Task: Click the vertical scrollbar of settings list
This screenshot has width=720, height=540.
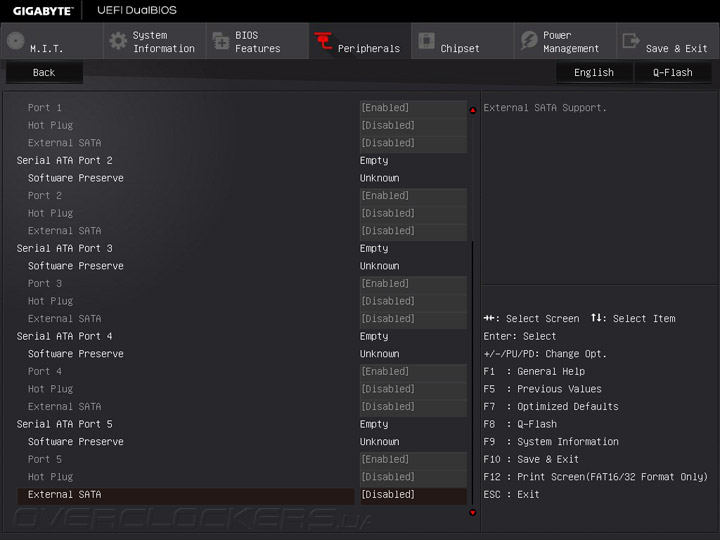Action: (x=473, y=370)
